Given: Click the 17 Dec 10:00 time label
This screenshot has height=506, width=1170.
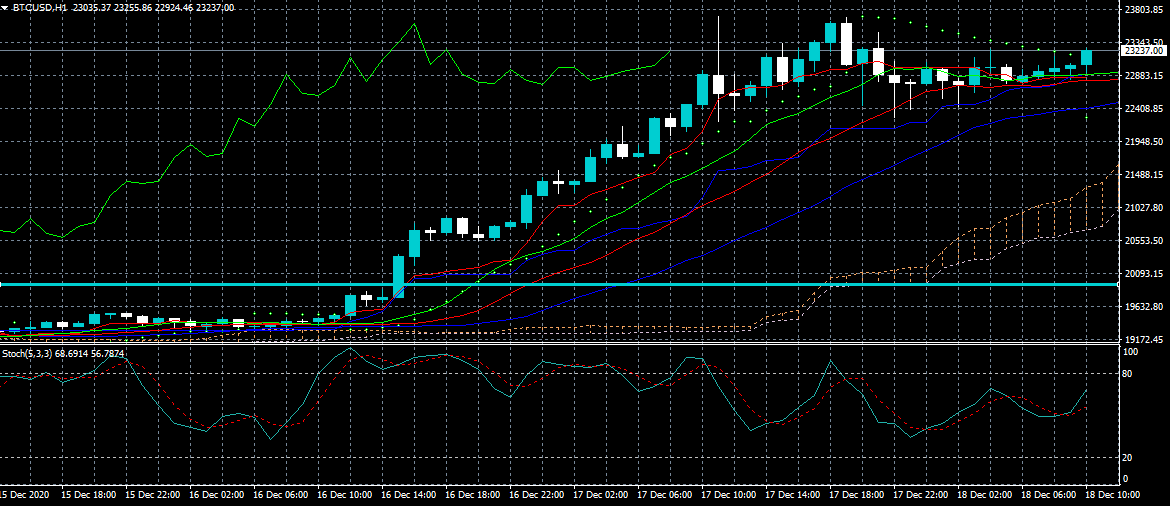Looking at the screenshot, I should [x=730, y=495].
